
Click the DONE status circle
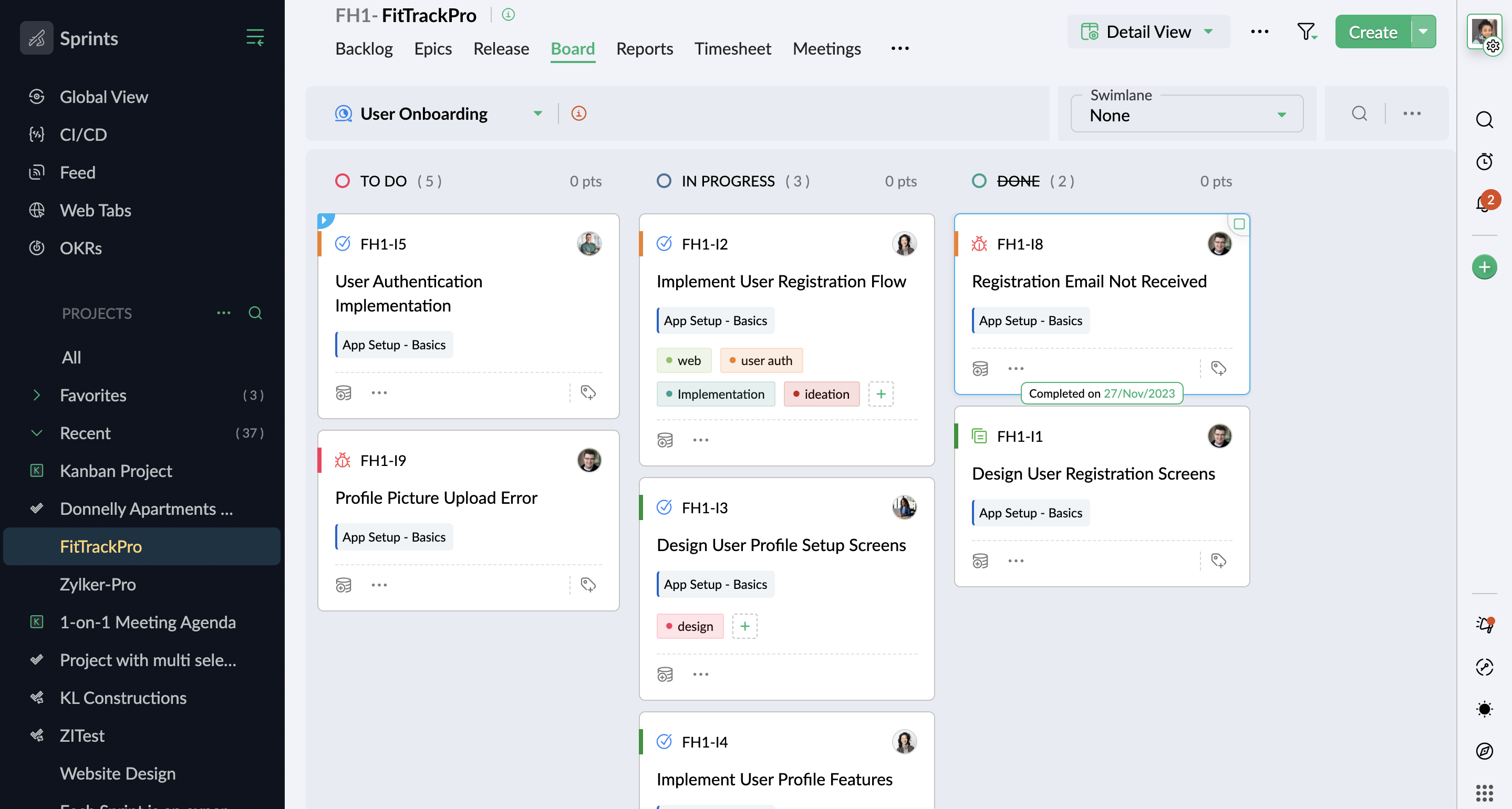(x=979, y=181)
